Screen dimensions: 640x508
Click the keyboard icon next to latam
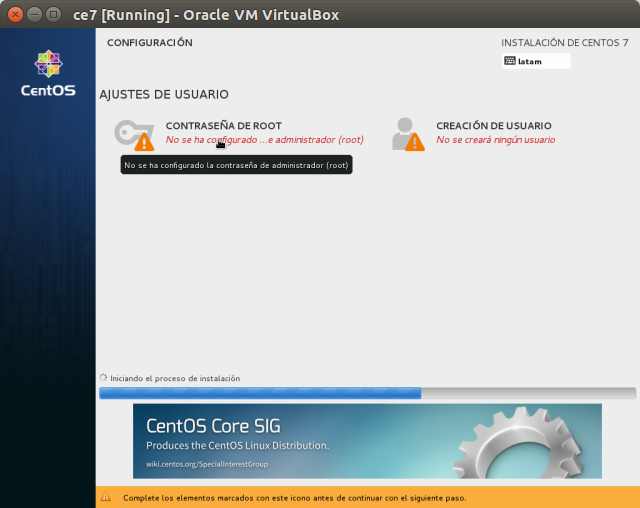(510, 61)
